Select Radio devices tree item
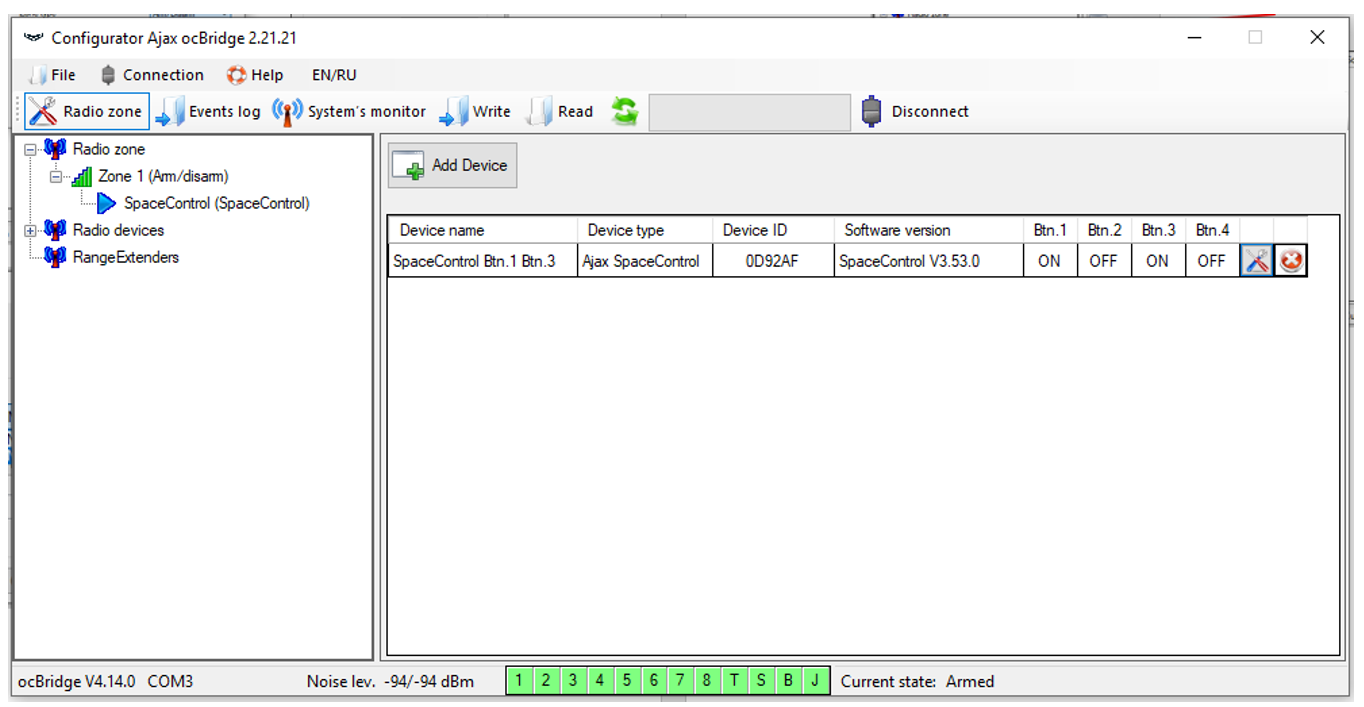Screen dimensions: 1364x707 click(x=118, y=230)
